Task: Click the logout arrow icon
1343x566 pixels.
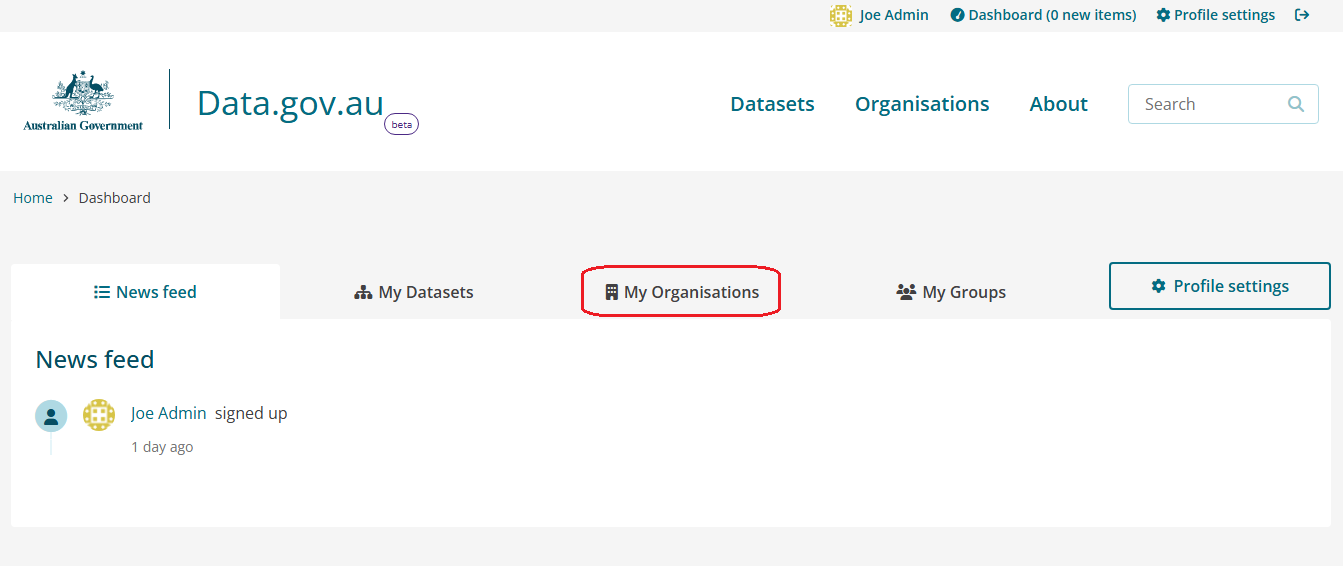Action: coord(1302,15)
